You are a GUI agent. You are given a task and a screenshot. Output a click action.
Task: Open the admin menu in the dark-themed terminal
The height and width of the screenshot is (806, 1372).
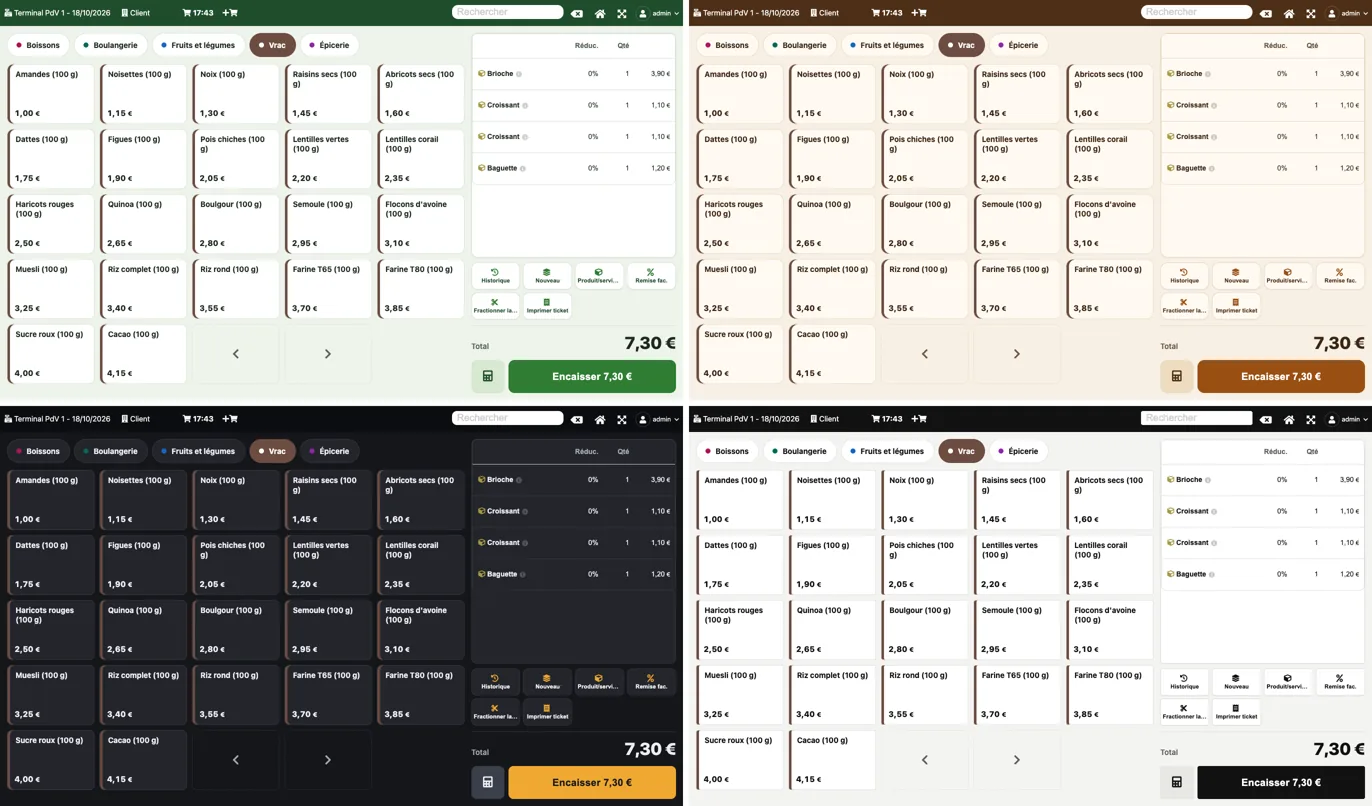(659, 419)
